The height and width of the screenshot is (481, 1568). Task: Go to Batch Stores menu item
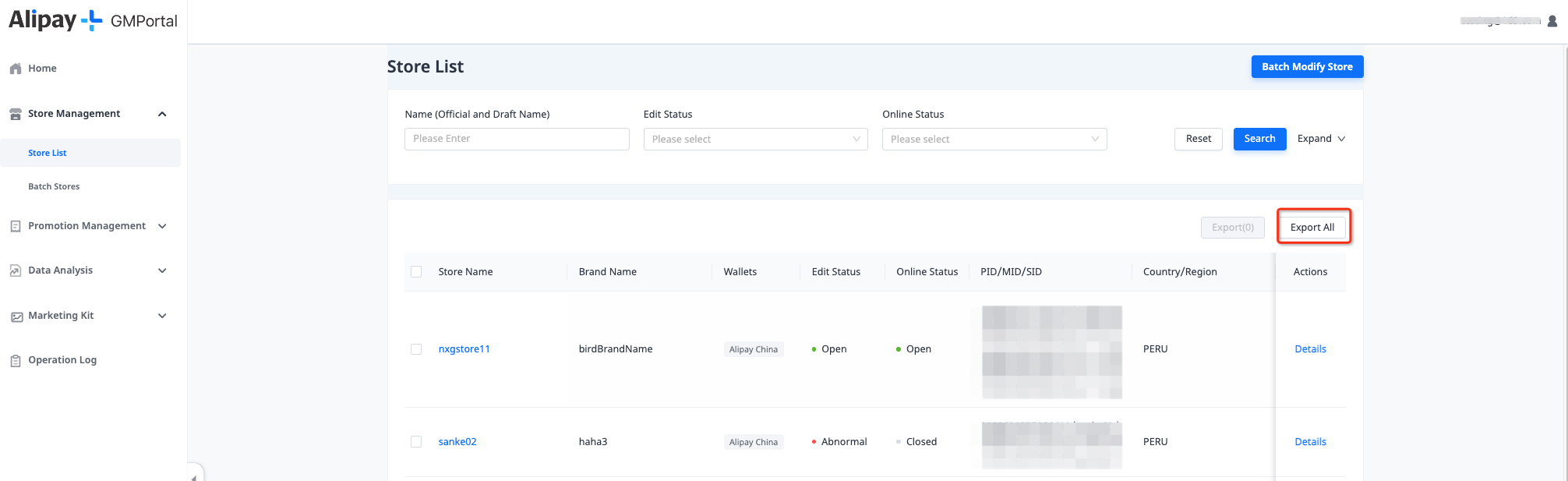(54, 186)
